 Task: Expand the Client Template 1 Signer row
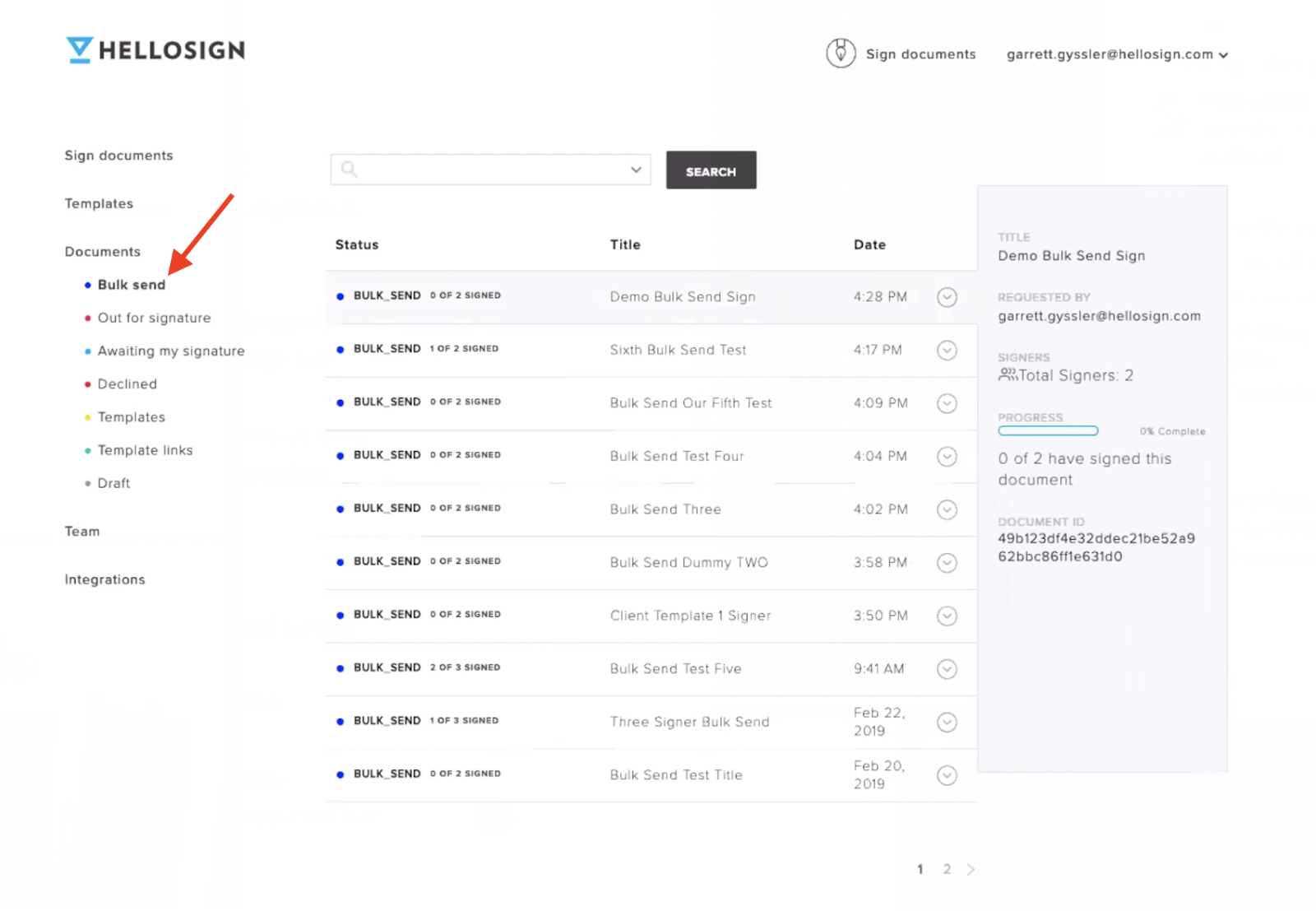click(947, 616)
